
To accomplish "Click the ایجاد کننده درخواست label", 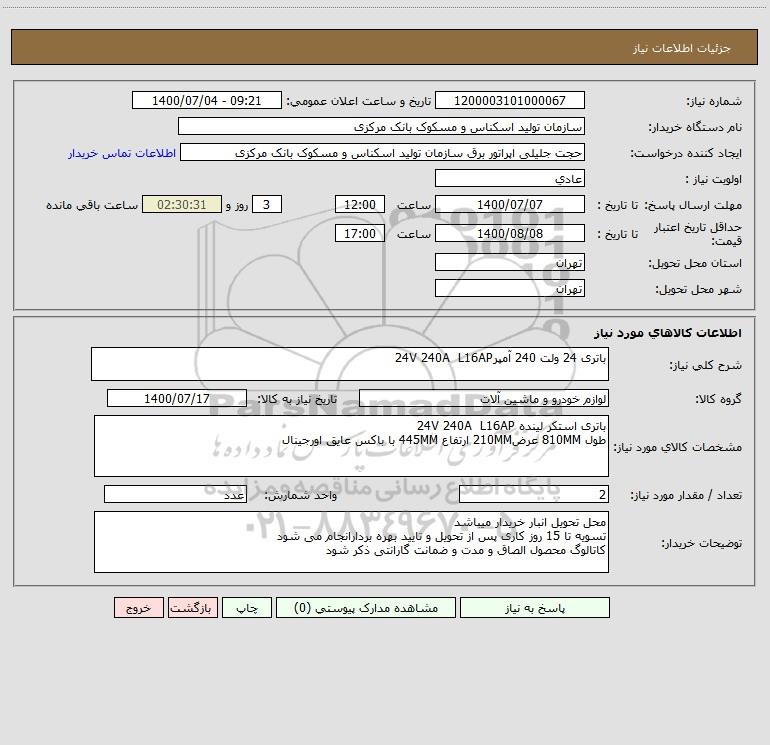I will (x=686, y=153).
